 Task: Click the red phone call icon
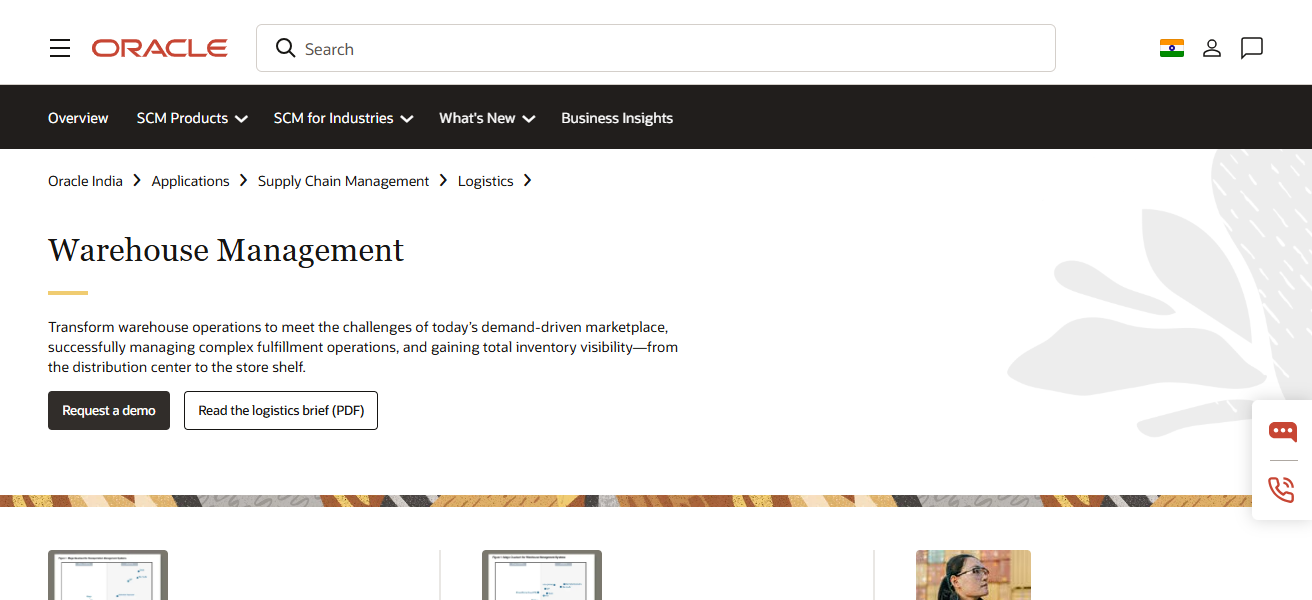point(1282,489)
